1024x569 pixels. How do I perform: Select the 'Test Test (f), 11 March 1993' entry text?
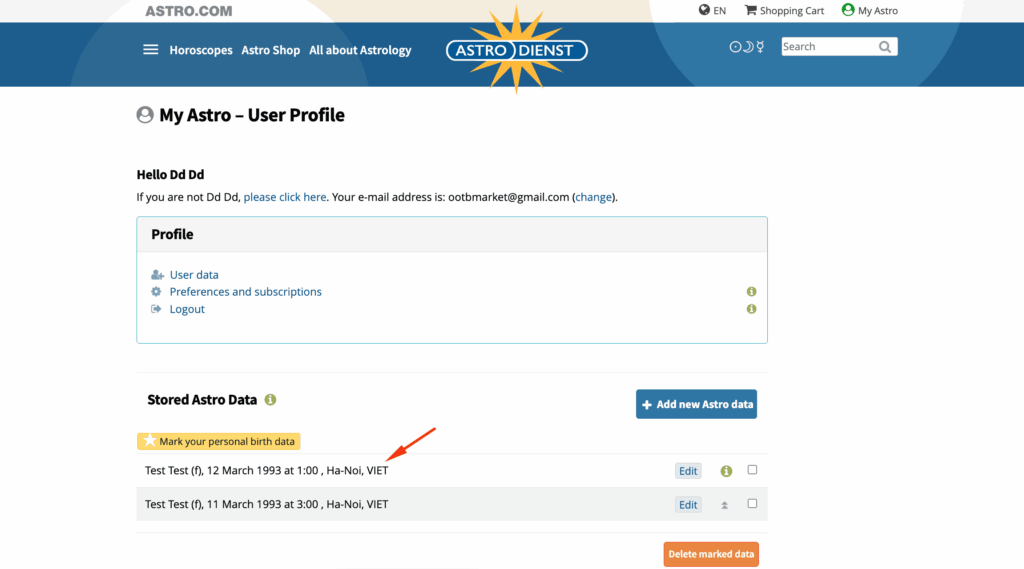pos(266,504)
